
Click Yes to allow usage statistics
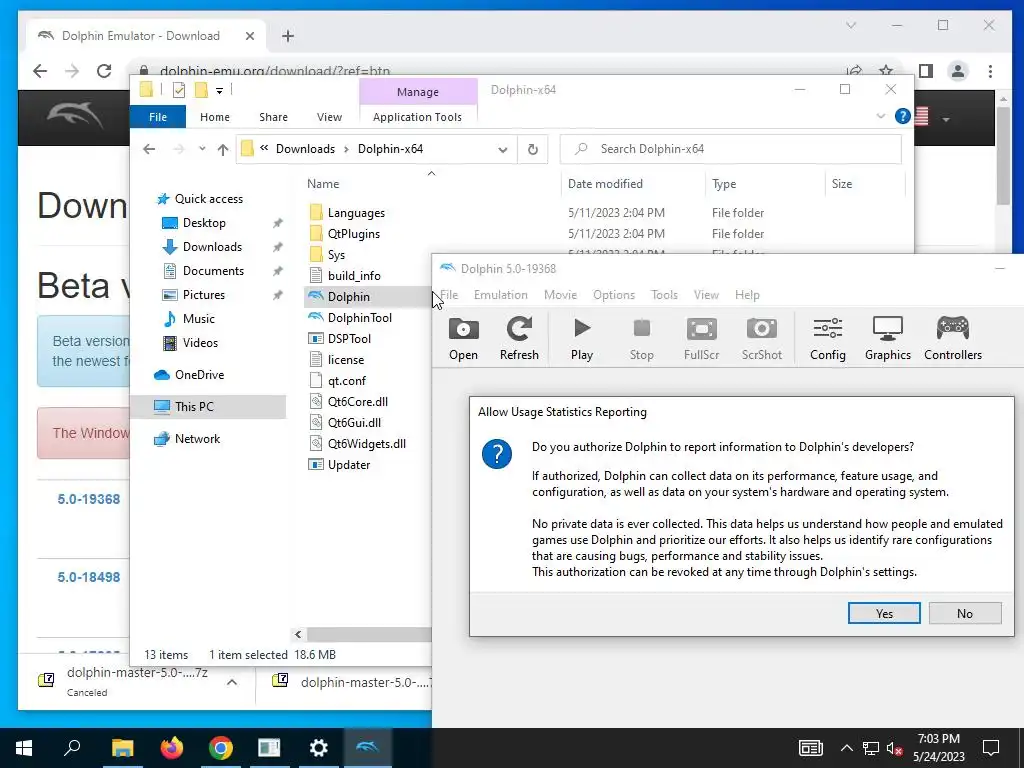884,613
